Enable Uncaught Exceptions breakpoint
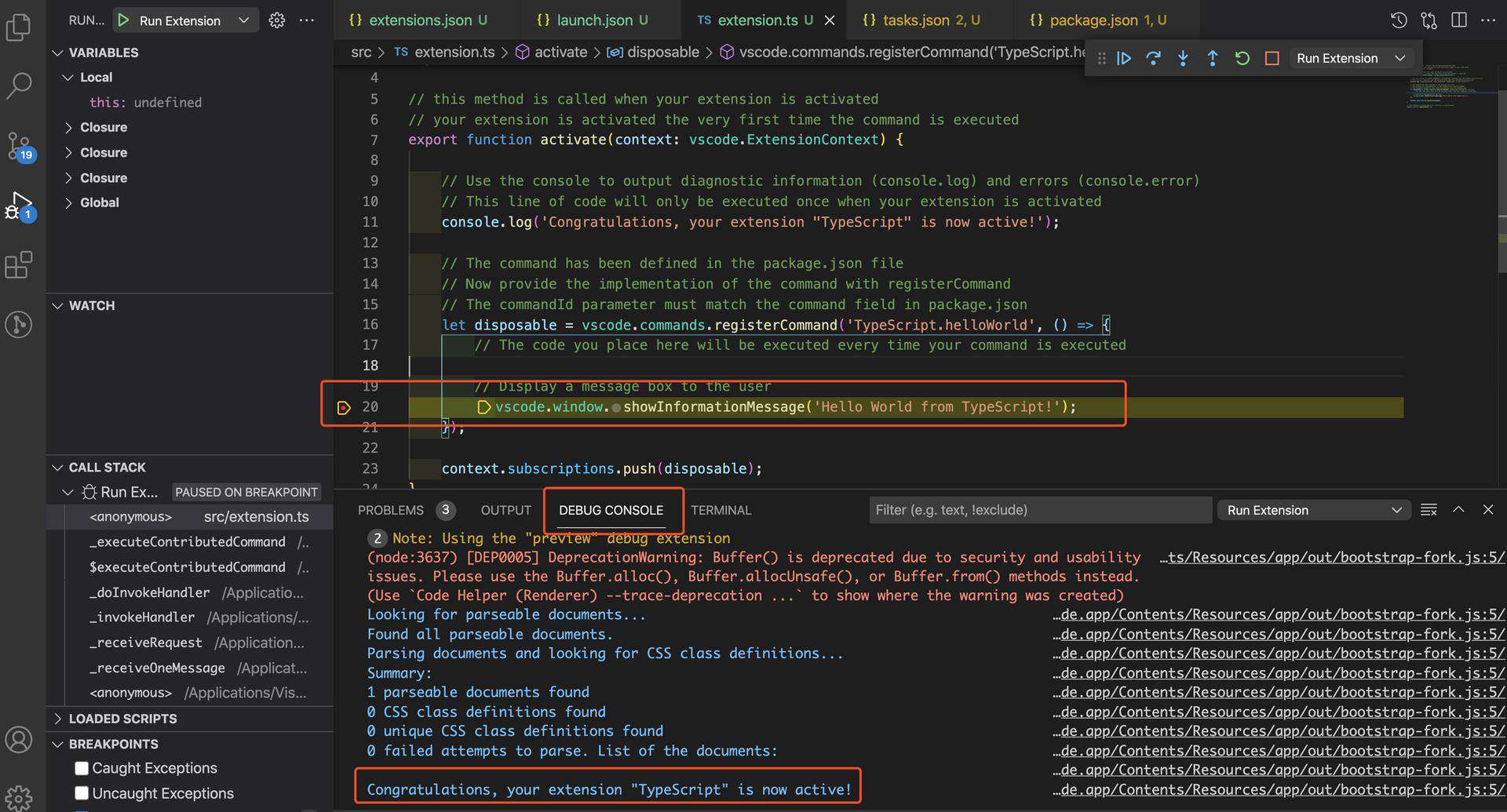Viewport: 1507px width, 812px height. [82, 794]
